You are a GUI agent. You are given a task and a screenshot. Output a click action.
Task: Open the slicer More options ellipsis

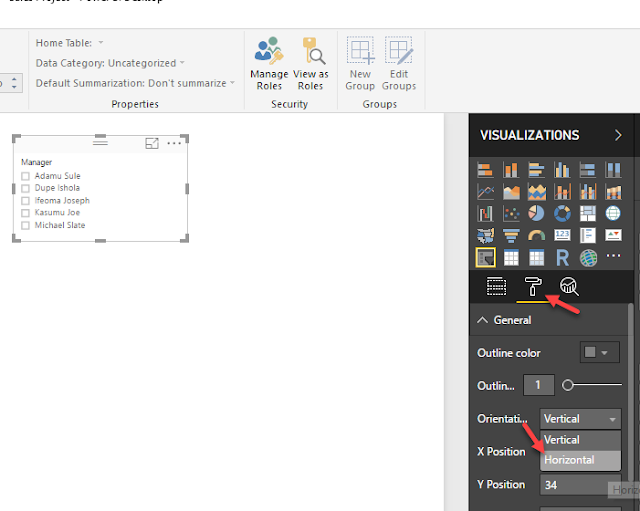pyautogui.click(x=174, y=143)
